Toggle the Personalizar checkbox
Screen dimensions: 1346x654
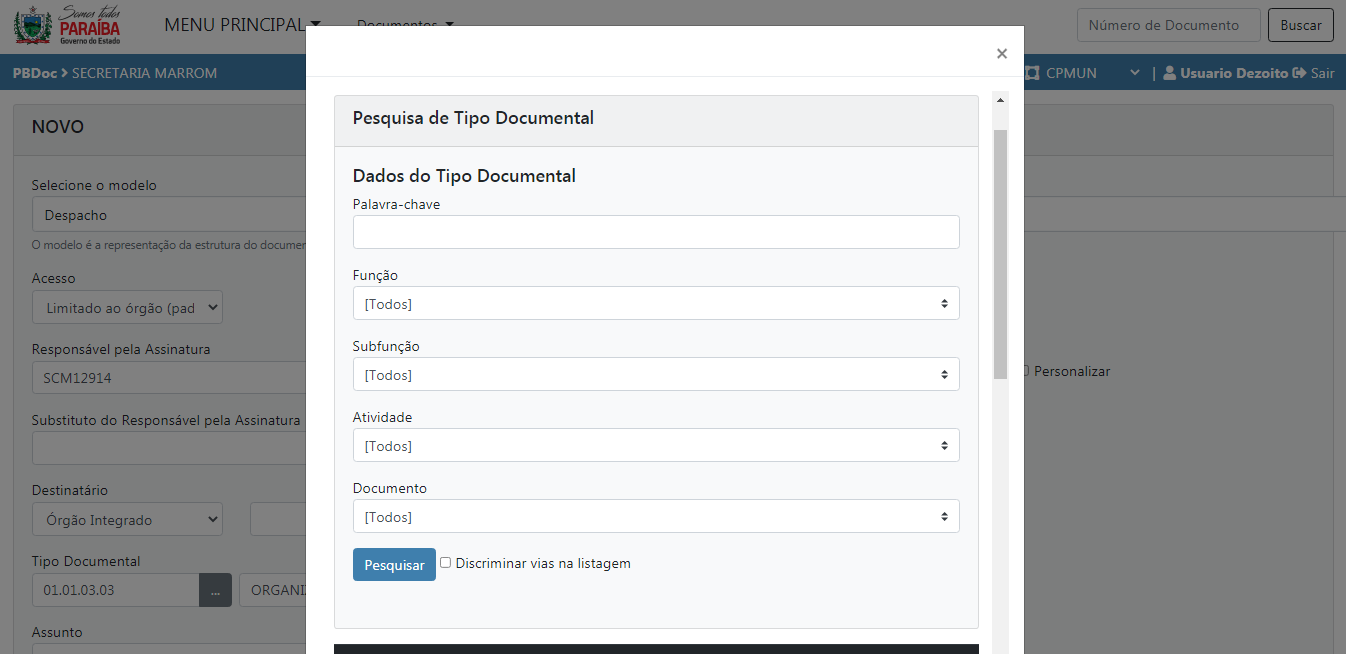coord(1024,371)
